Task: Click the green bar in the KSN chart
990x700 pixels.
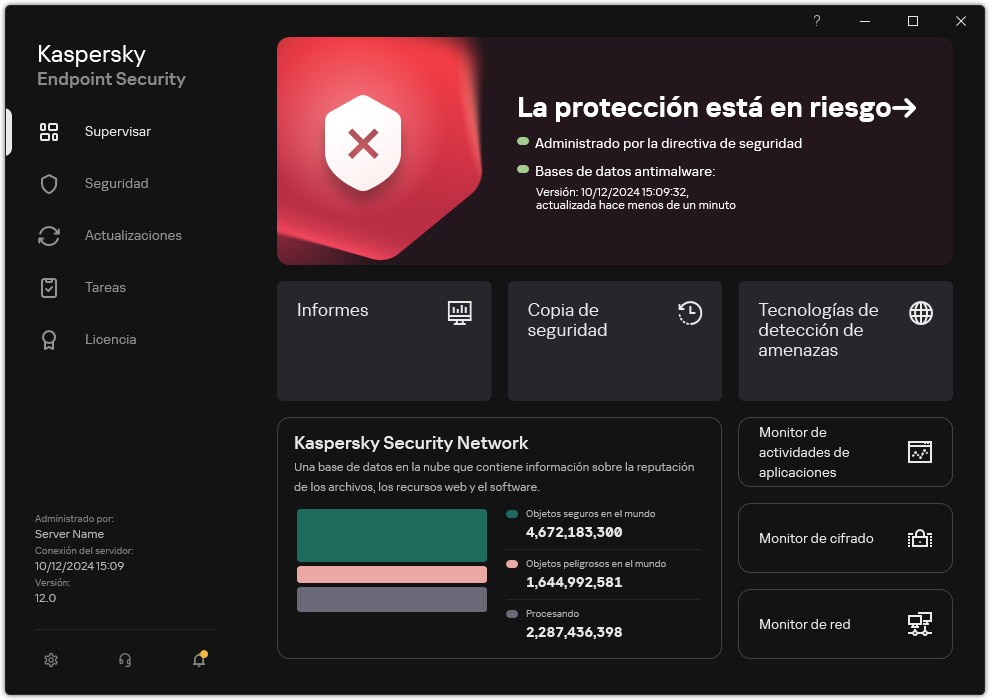Action: tap(391, 535)
